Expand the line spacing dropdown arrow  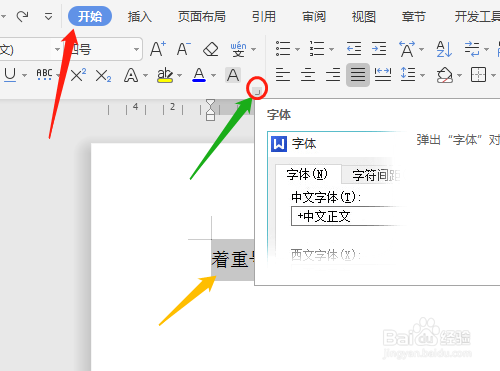[422, 75]
